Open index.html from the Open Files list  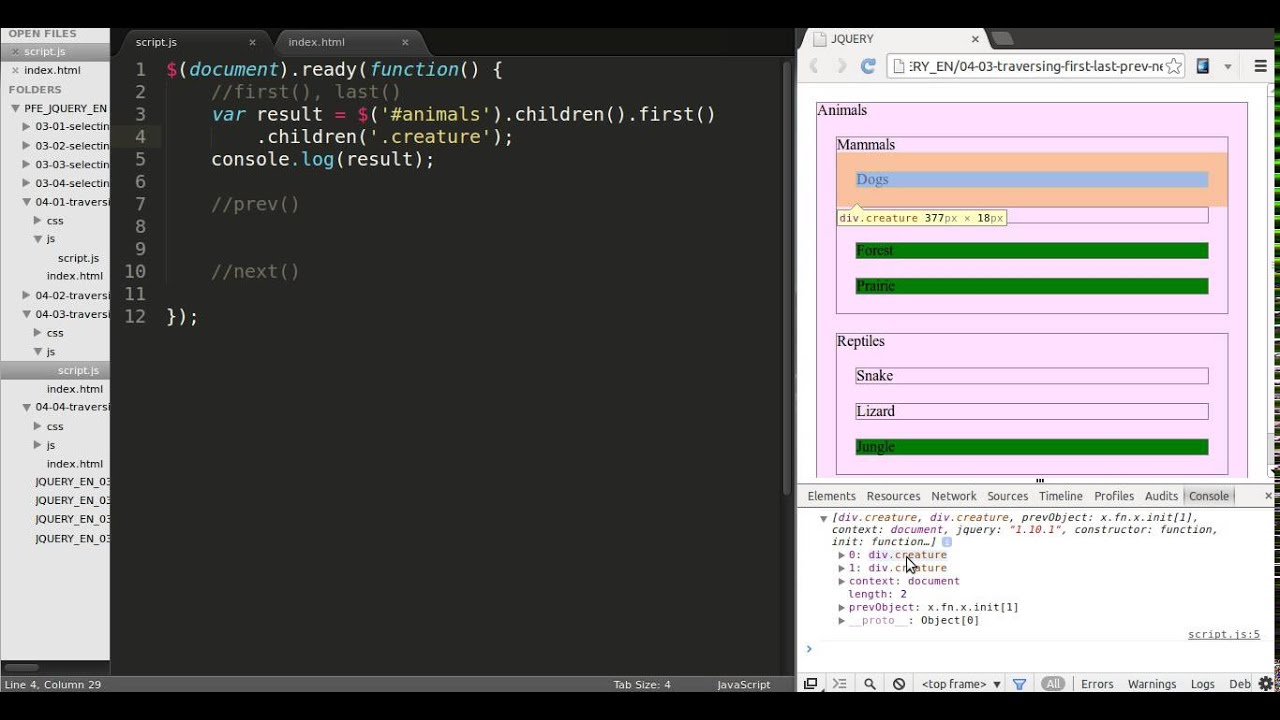[52, 70]
